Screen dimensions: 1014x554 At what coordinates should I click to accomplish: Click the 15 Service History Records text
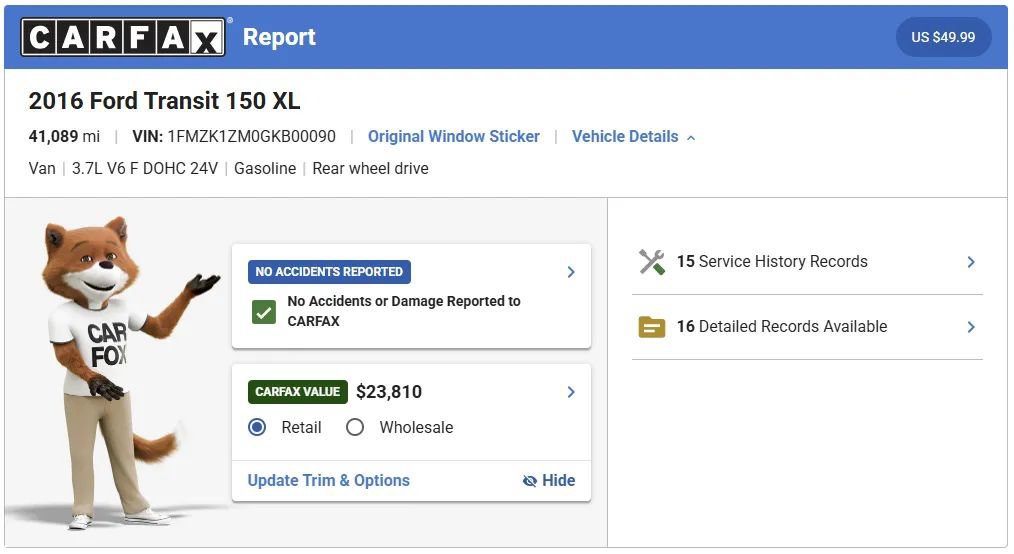[772, 261]
